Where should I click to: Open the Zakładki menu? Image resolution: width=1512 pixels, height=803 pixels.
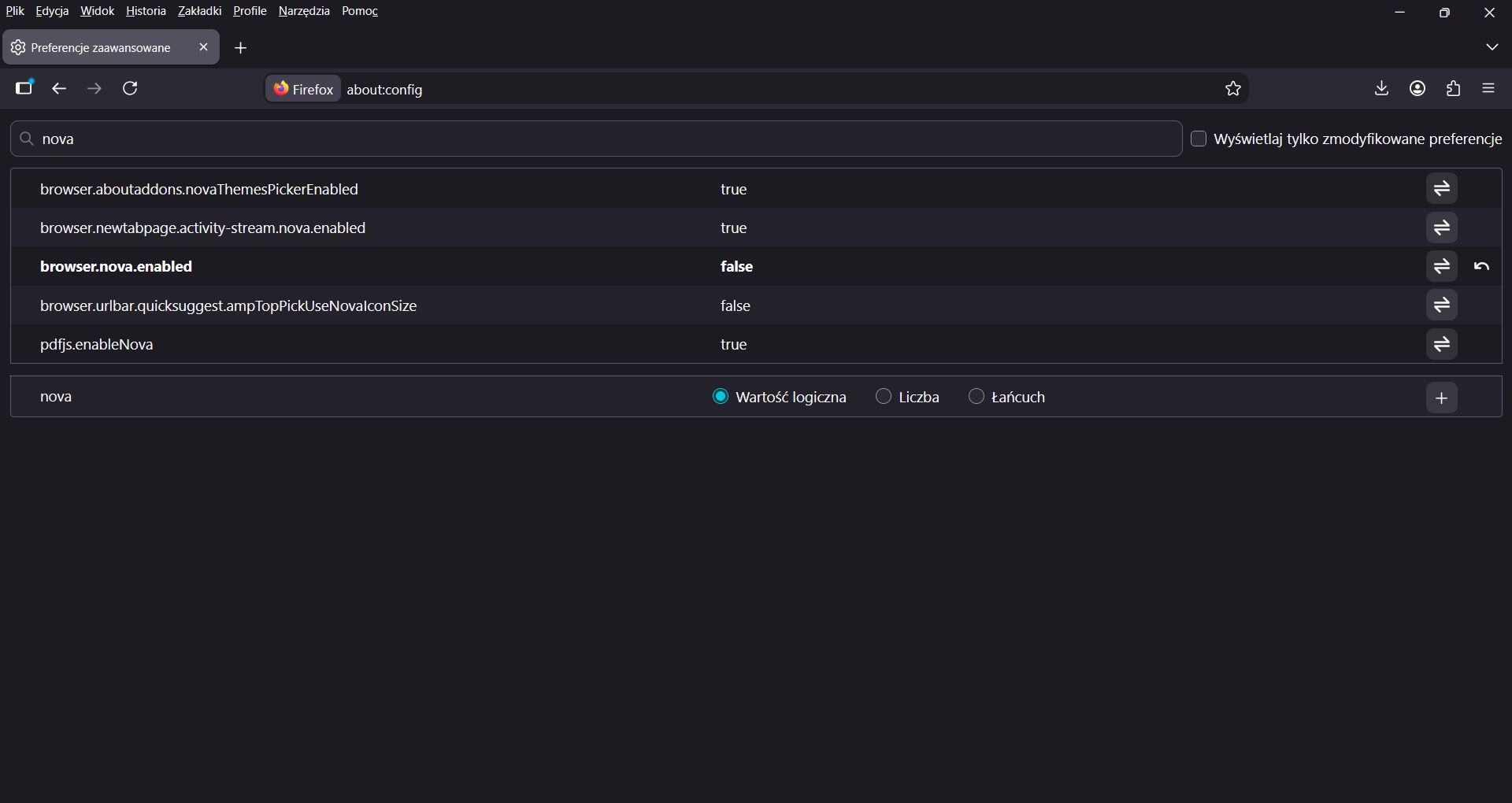pyautogui.click(x=199, y=11)
